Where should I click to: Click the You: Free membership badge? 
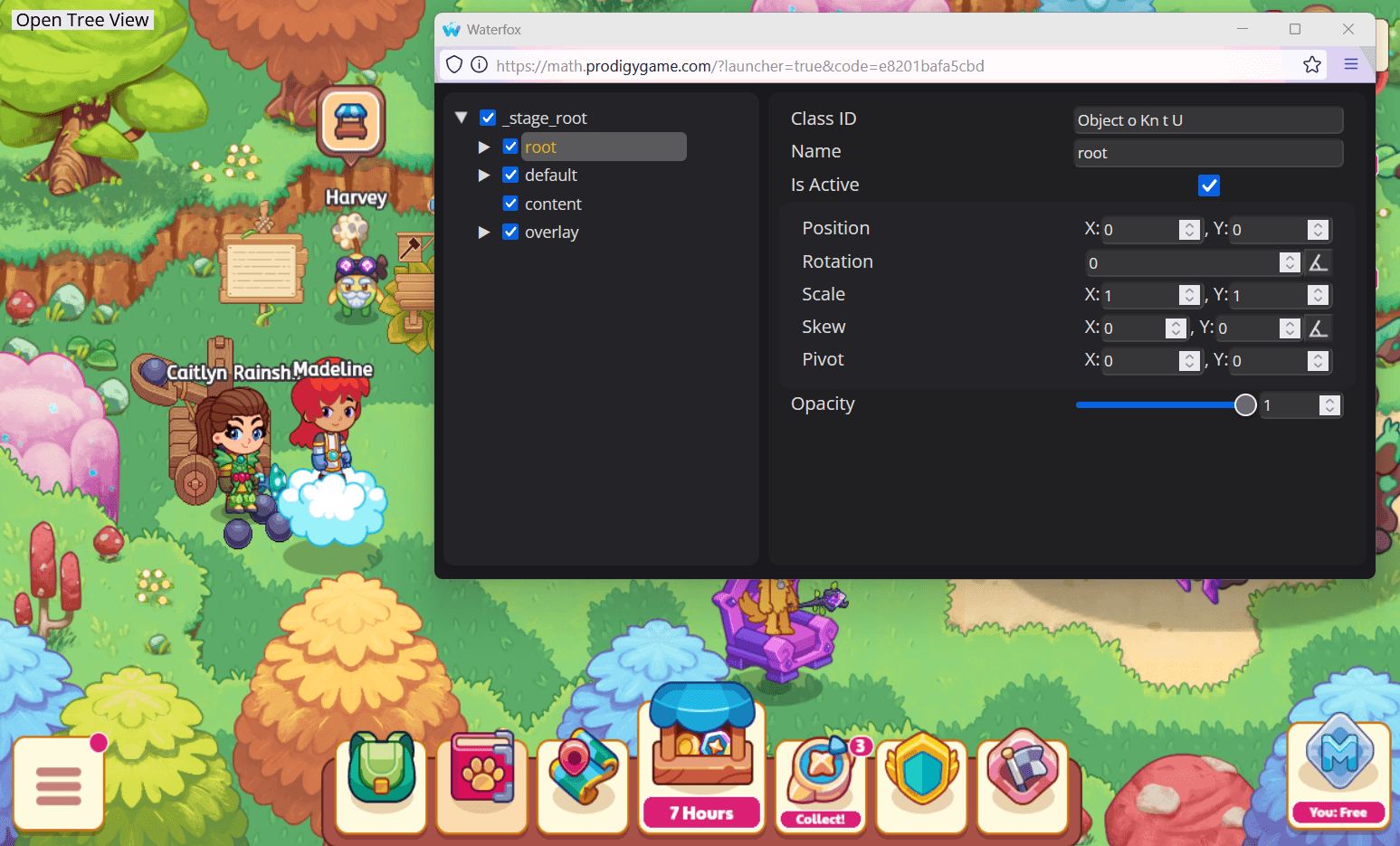point(1339,772)
